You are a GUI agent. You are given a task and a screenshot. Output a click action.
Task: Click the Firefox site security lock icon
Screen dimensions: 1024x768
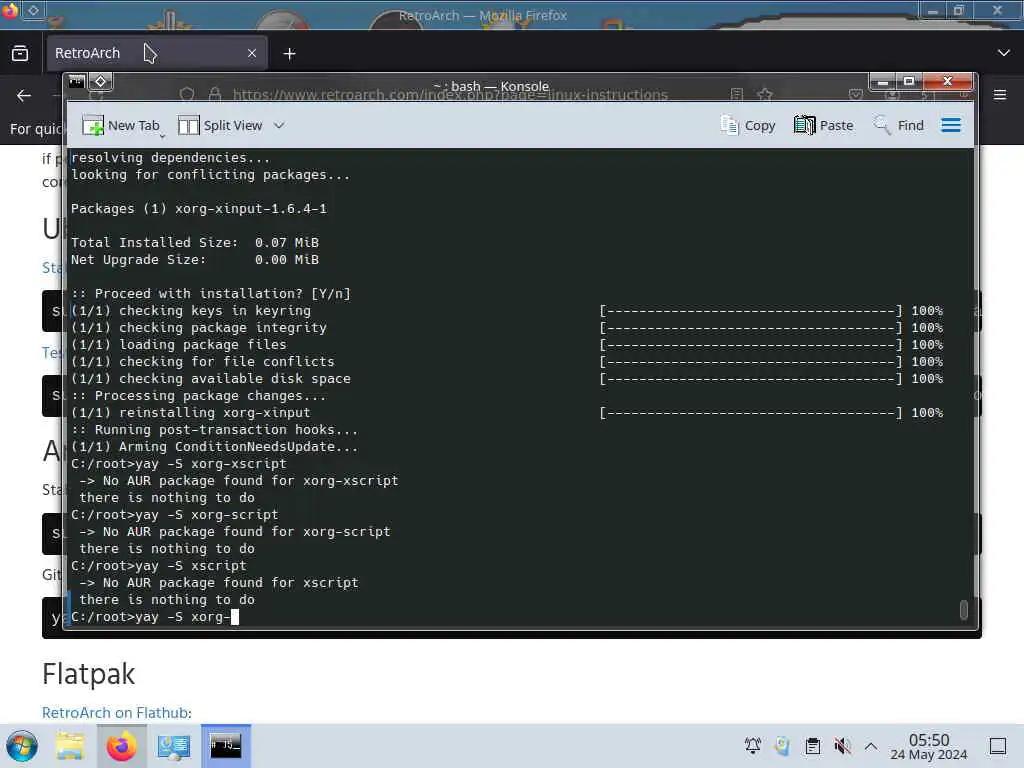tap(215, 95)
